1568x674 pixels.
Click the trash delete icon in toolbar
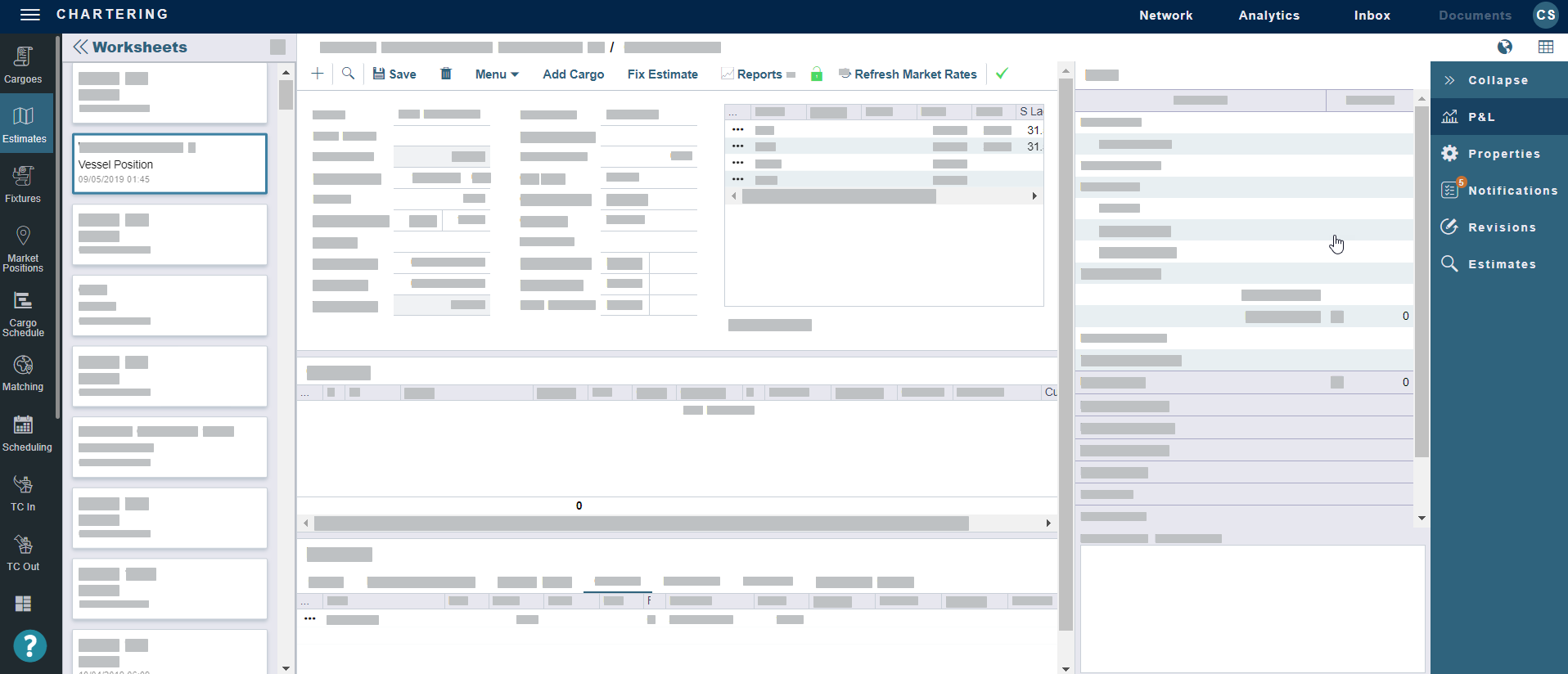(x=446, y=74)
